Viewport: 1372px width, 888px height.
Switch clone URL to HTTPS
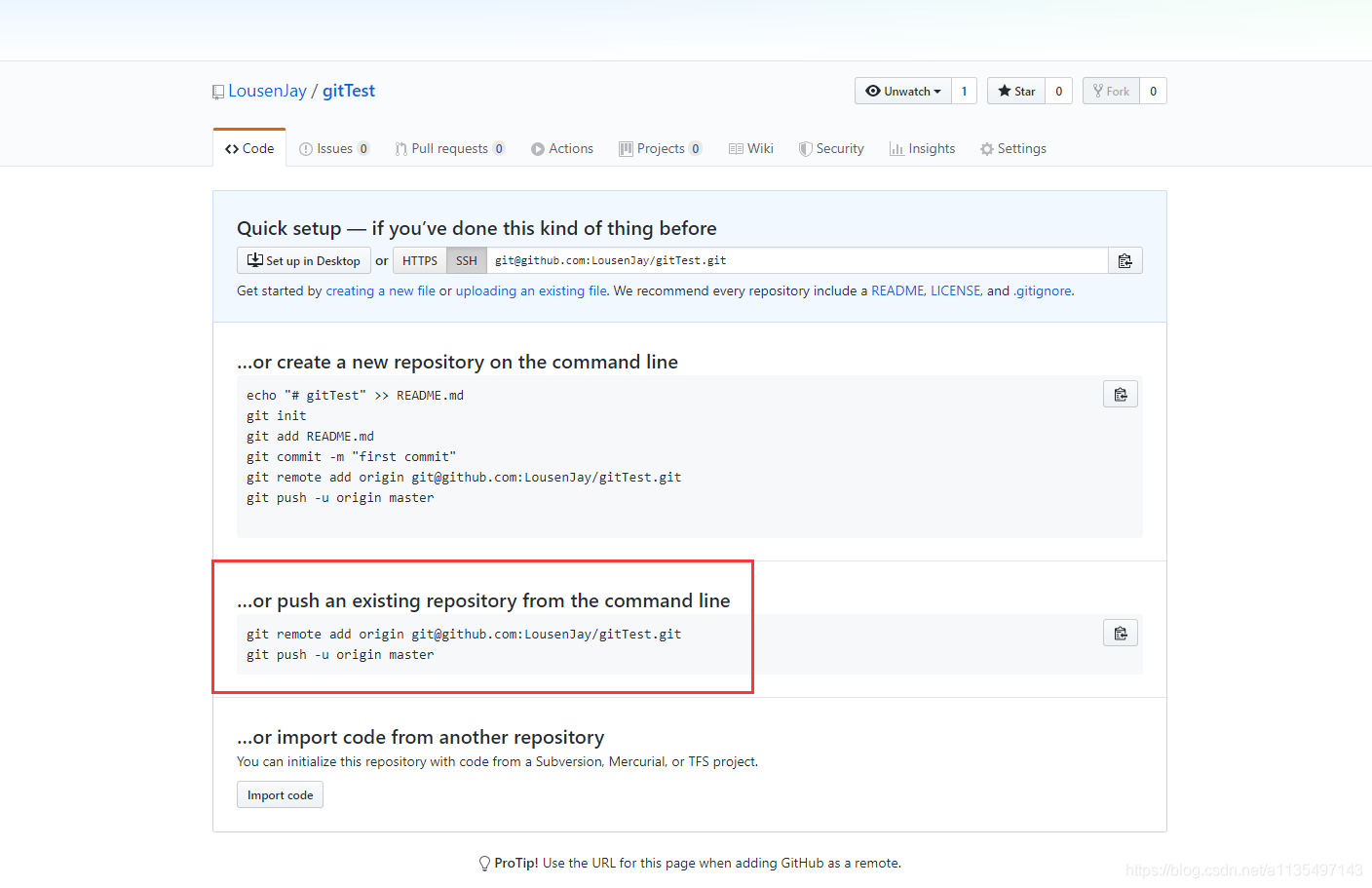[x=420, y=260]
